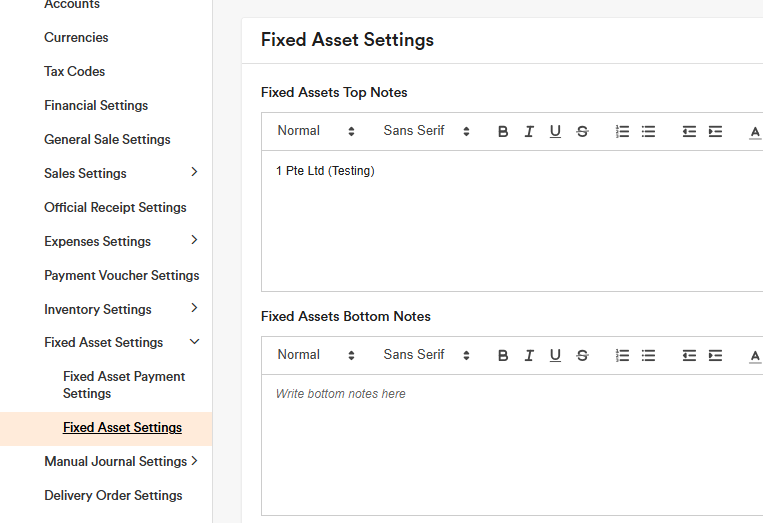Open Sans Serif font dropdown in Bottom Notes
The width and height of the screenshot is (763, 523).
pos(426,355)
